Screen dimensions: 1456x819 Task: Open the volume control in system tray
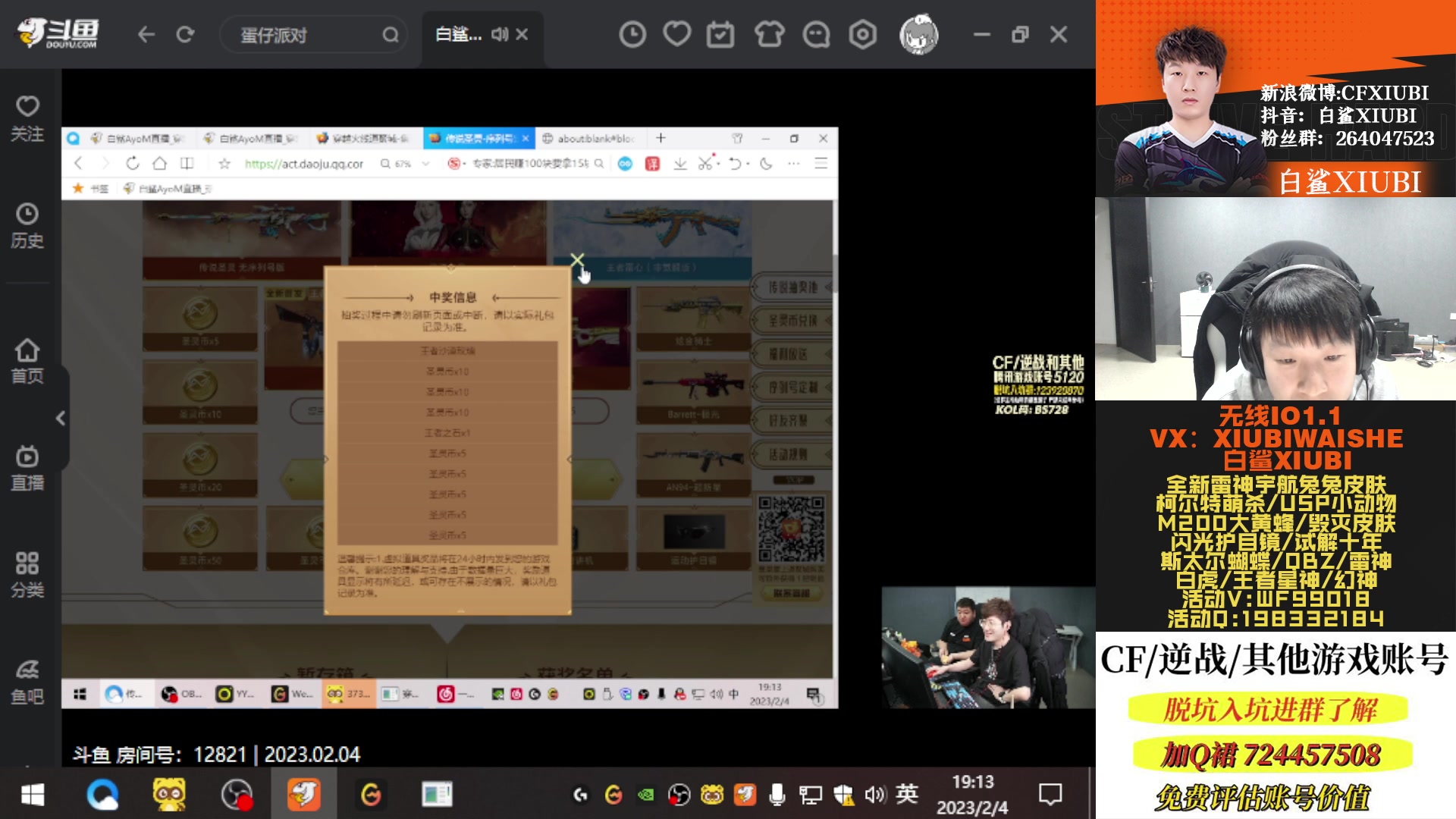874,794
